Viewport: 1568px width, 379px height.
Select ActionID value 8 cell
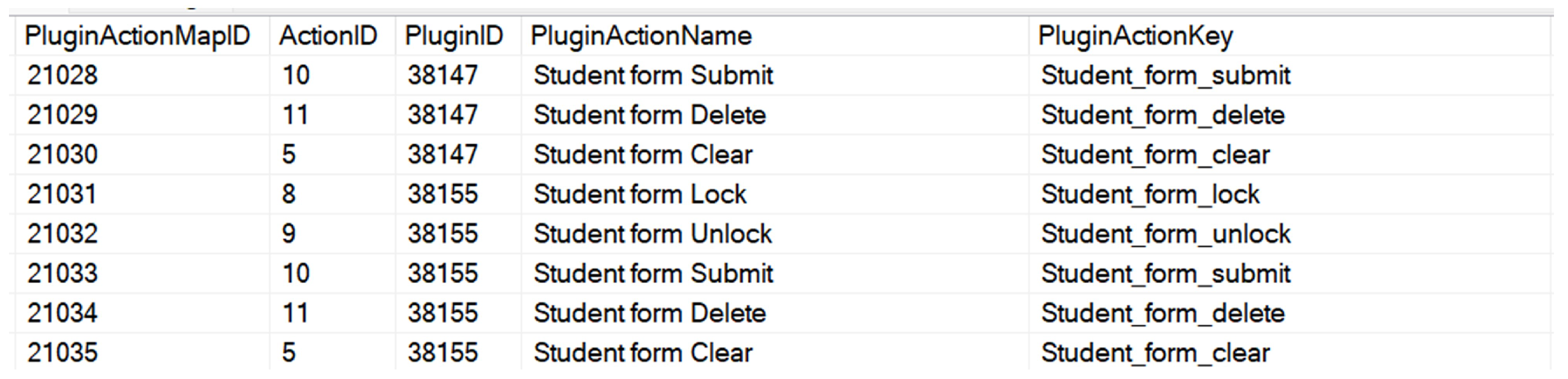(x=289, y=195)
